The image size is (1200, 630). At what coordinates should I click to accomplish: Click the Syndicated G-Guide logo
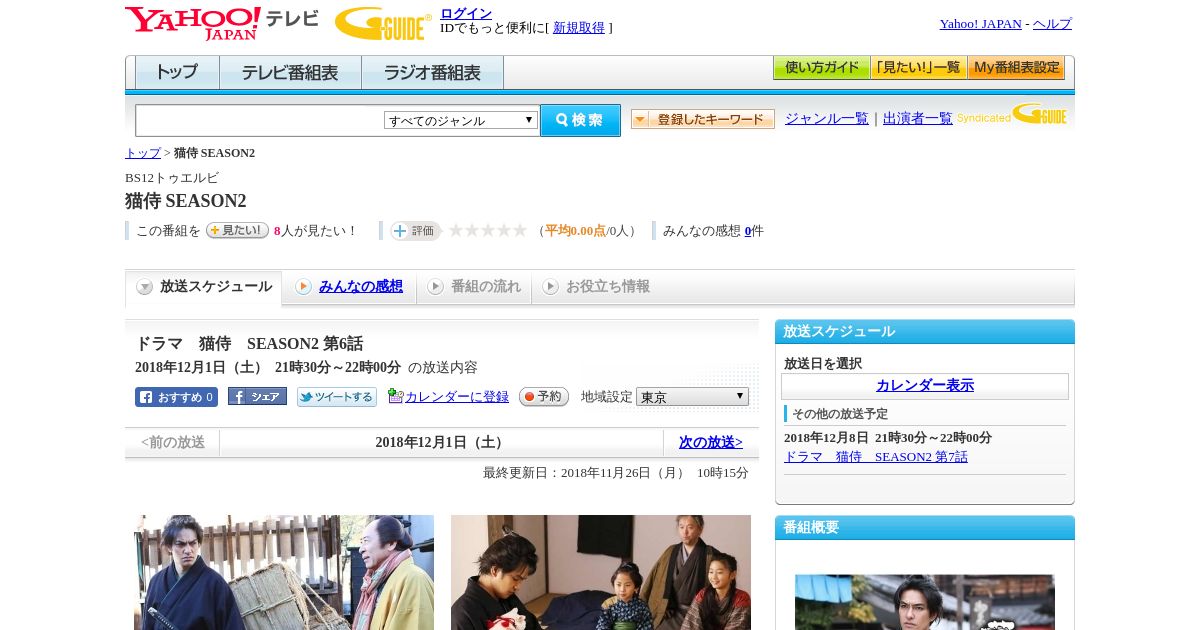[1012, 115]
